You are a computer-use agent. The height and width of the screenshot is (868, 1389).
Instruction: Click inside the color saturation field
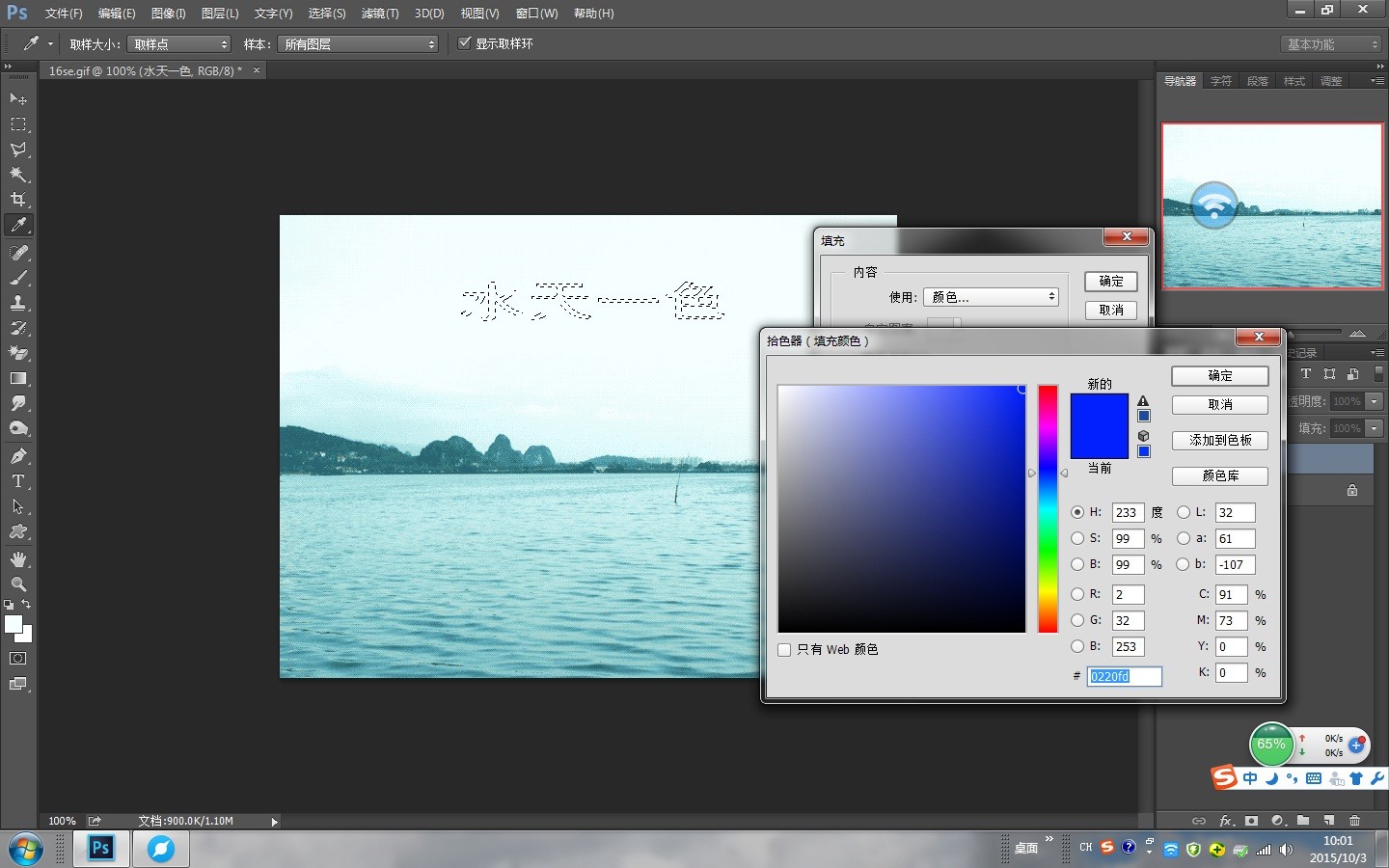point(902,509)
